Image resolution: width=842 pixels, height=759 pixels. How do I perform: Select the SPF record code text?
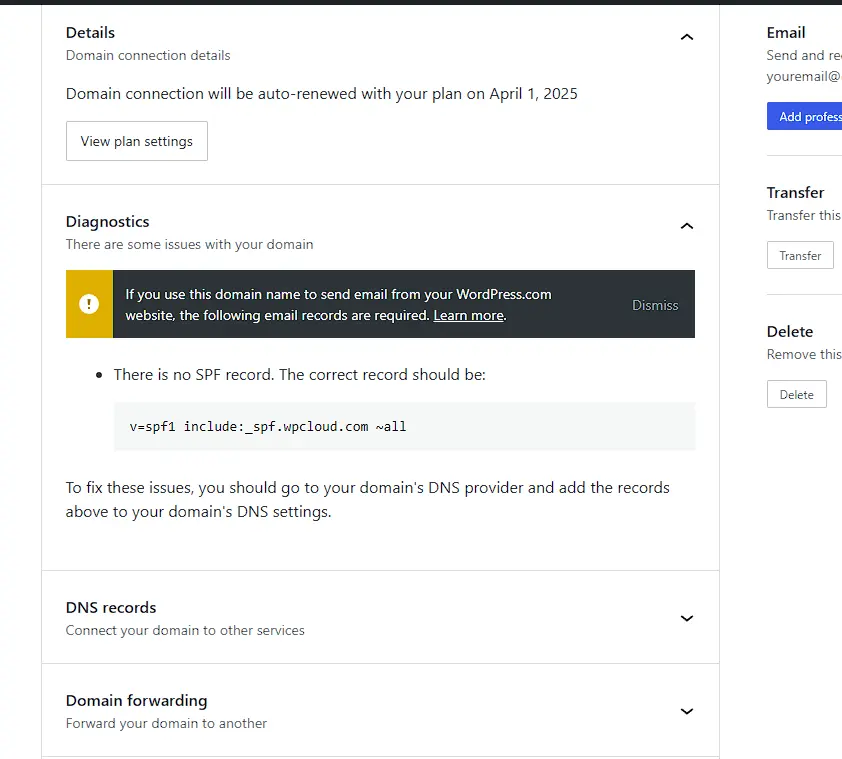267,427
